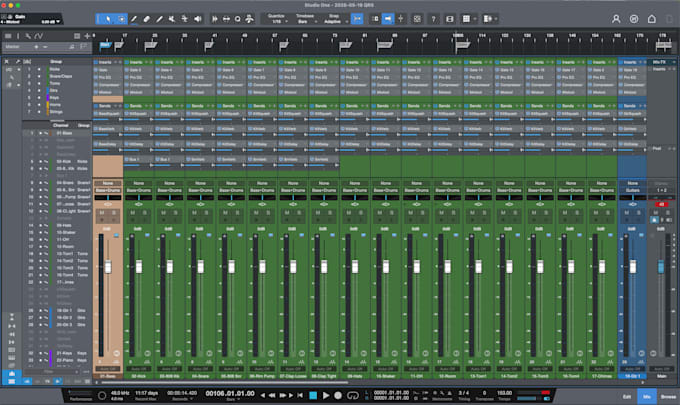Open the grid view layout dropdown

point(475,19)
